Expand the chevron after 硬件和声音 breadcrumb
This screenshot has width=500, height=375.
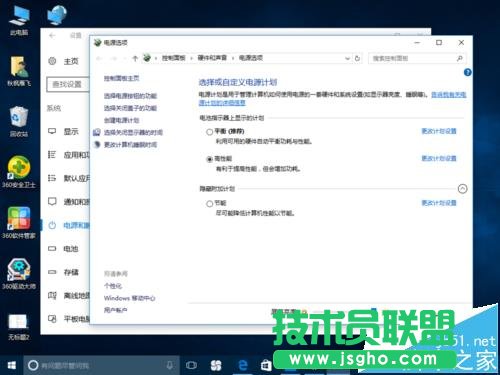(233, 58)
